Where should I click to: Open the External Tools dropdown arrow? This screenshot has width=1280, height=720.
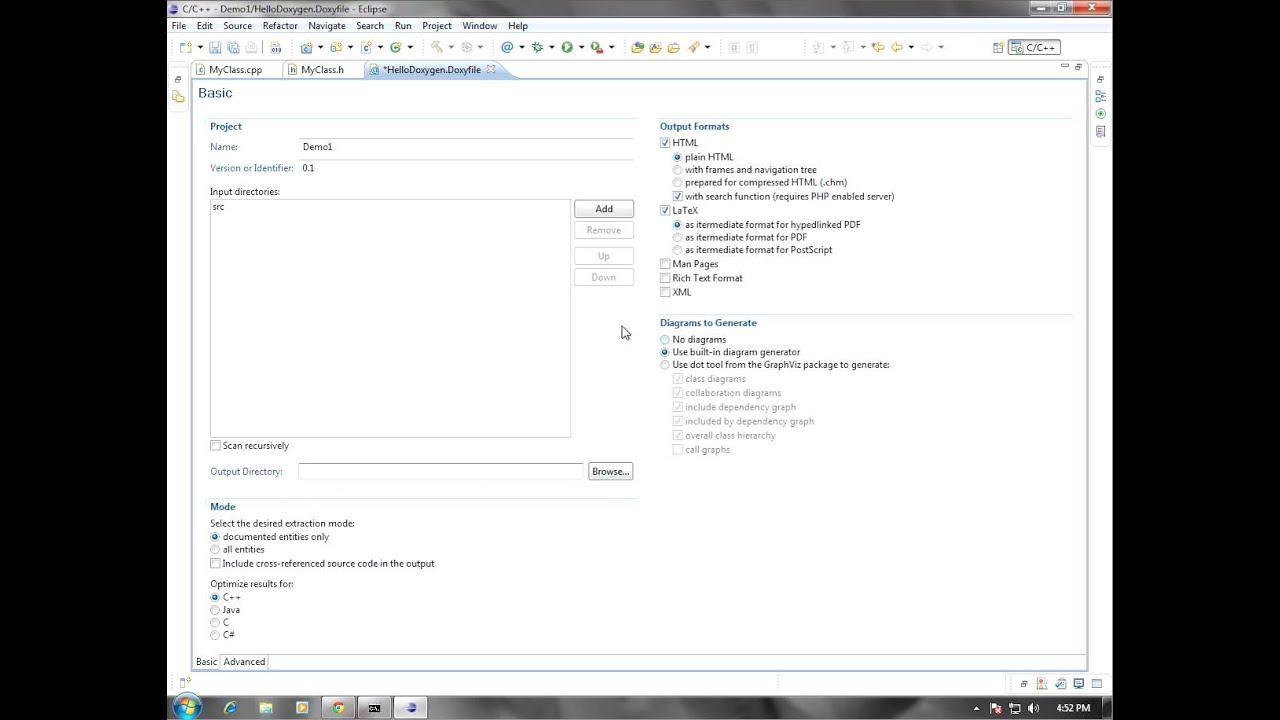coord(611,47)
